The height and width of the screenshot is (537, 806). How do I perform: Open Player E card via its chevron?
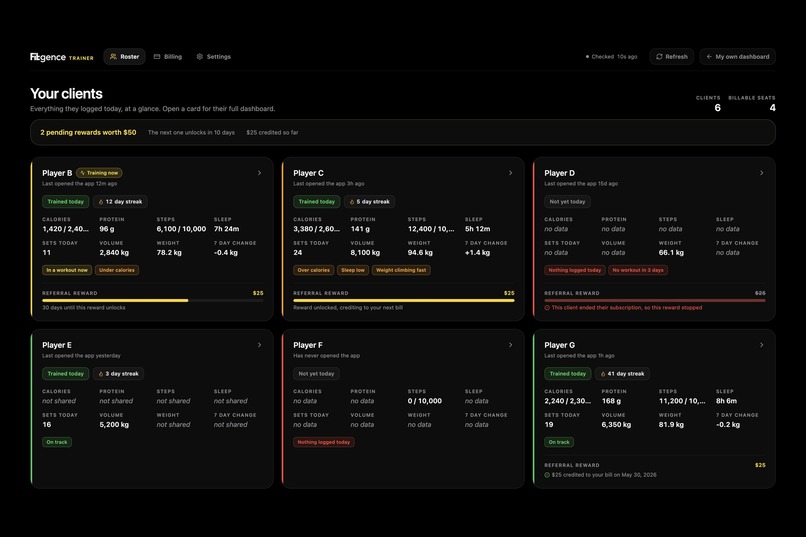coord(259,345)
